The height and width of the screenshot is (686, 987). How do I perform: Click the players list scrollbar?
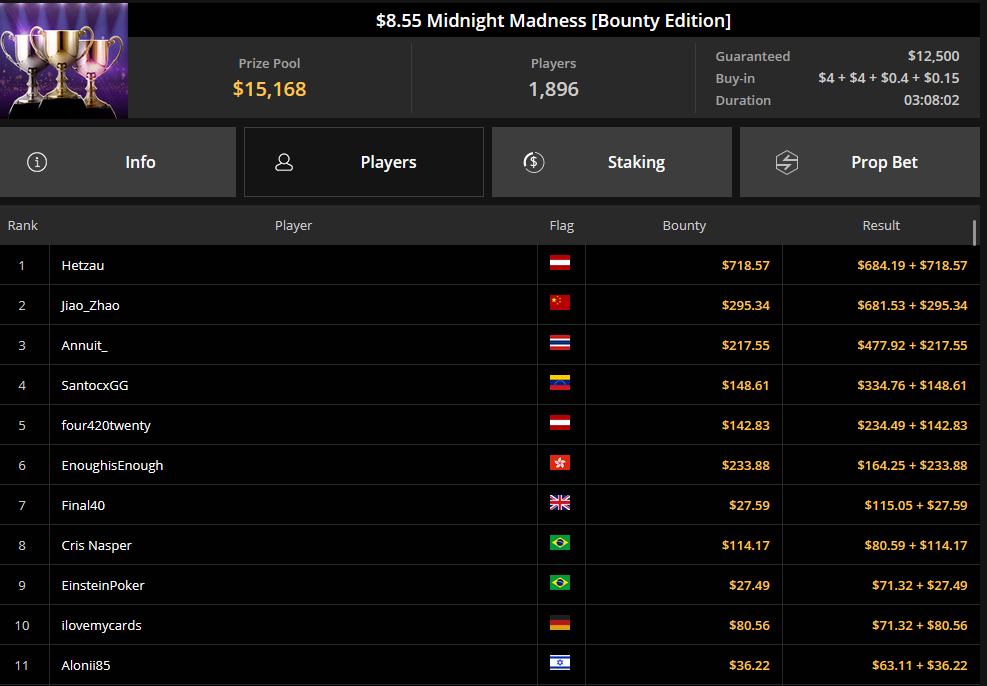pyautogui.click(x=974, y=233)
